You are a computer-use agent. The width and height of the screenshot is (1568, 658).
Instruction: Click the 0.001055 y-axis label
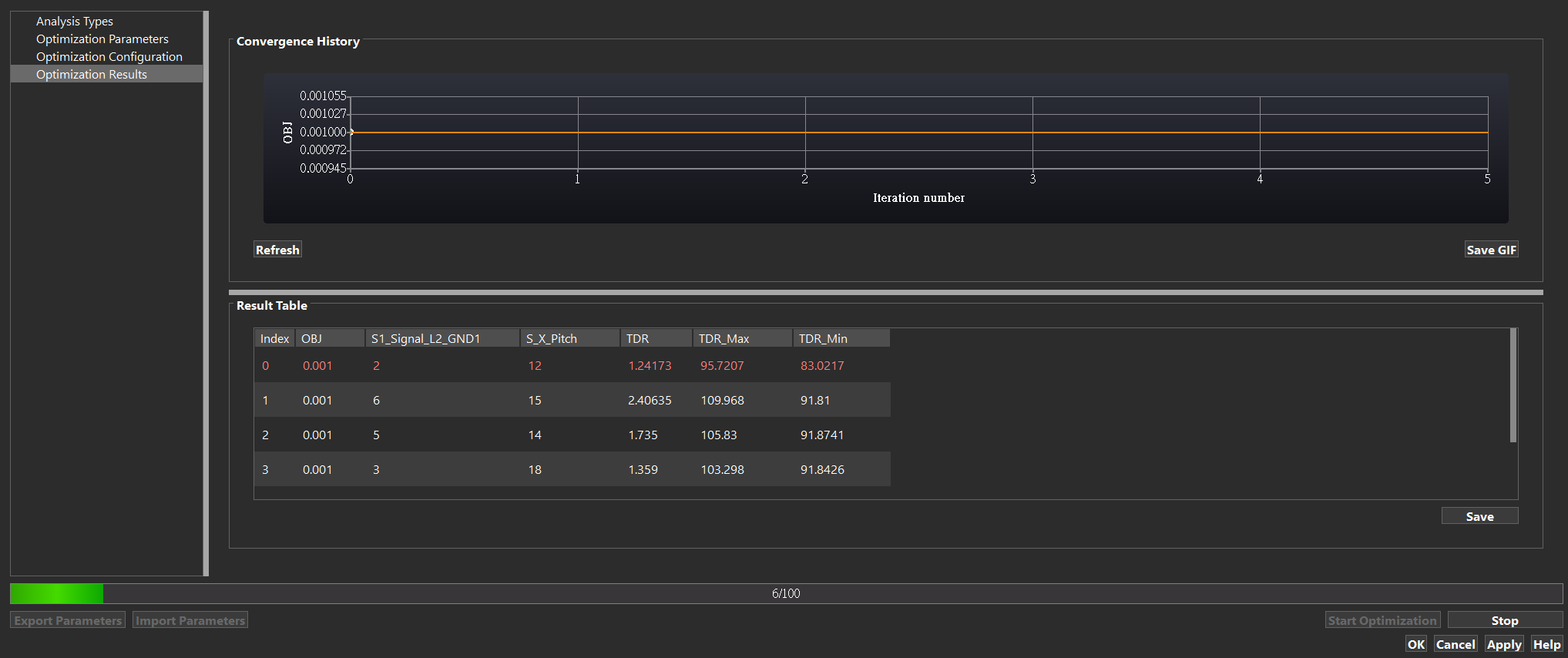(323, 96)
